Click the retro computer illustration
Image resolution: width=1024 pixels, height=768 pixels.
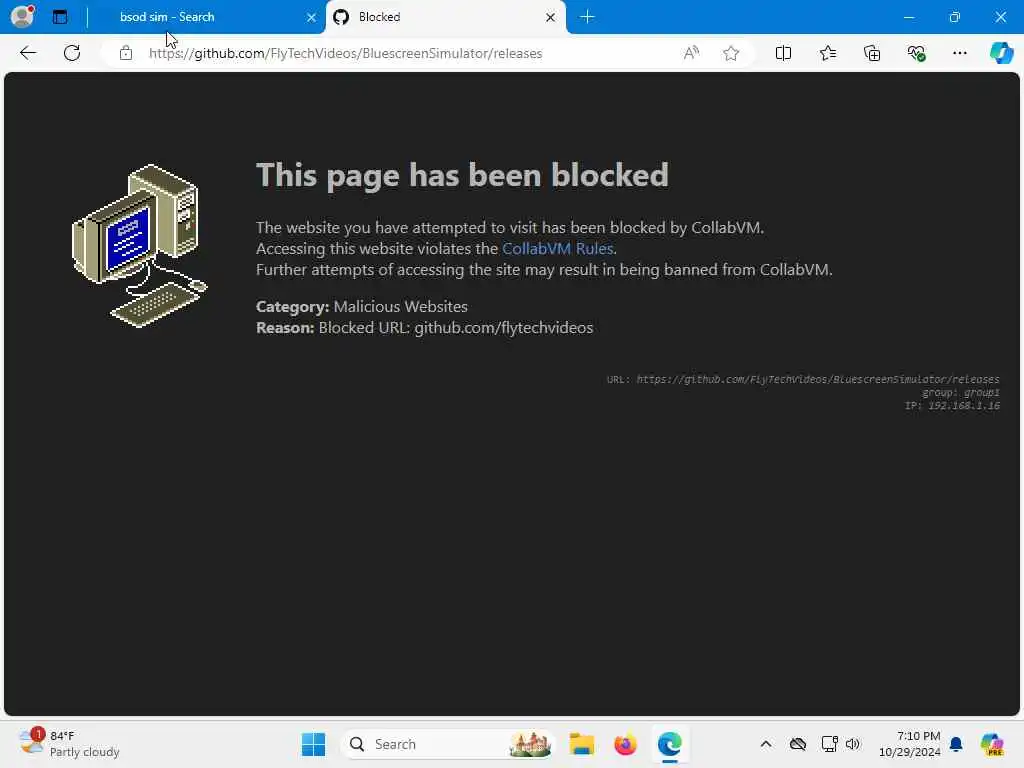click(139, 246)
